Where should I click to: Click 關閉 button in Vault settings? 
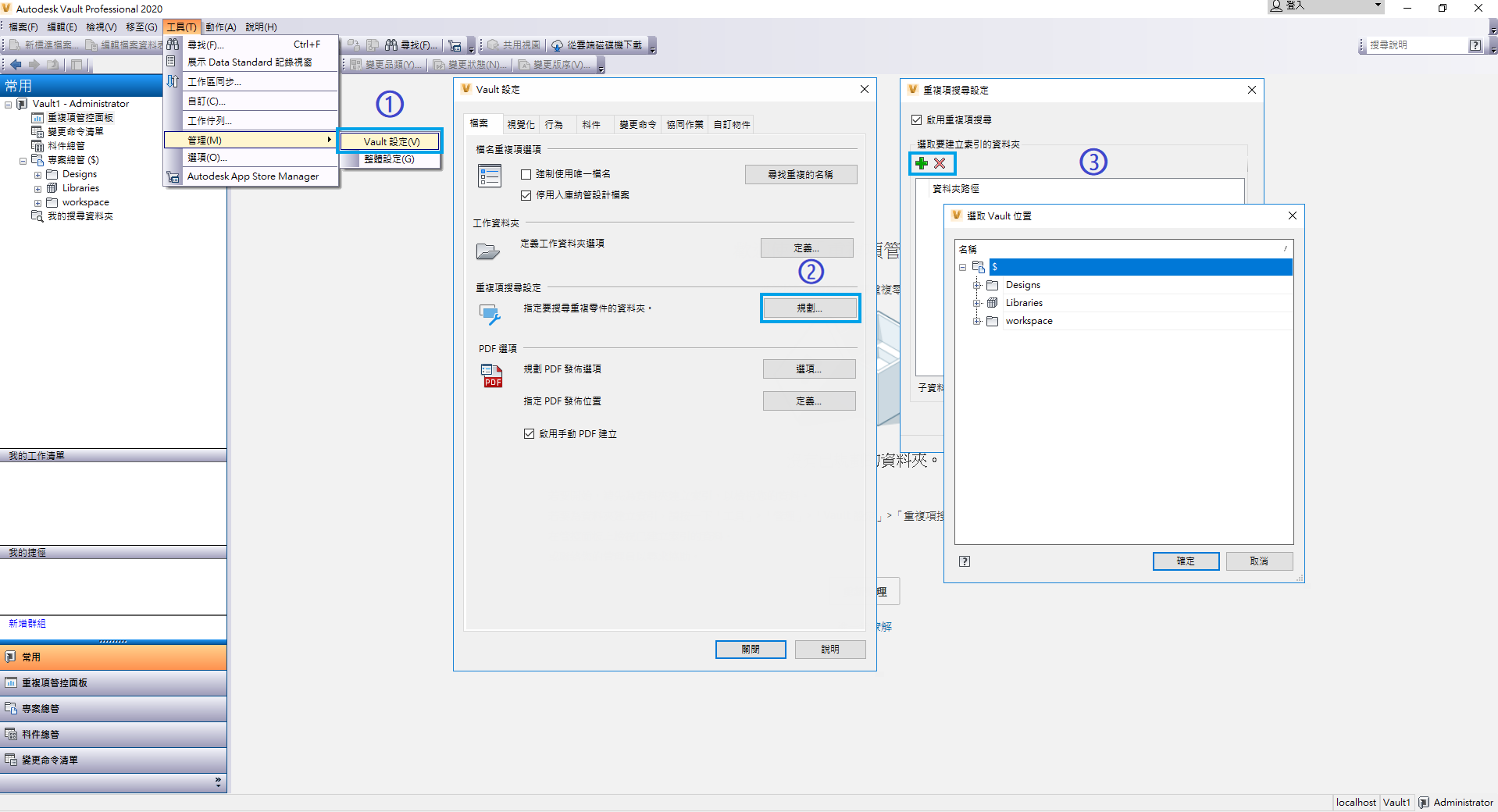pyautogui.click(x=751, y=650)
